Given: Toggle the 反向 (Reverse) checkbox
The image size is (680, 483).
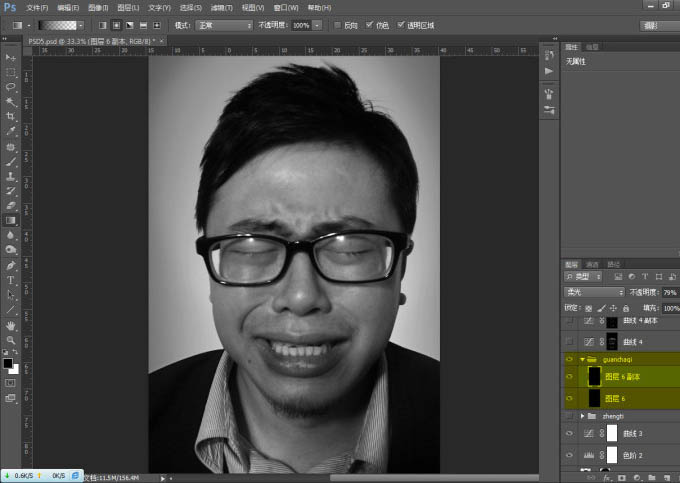Looking at the screenshot, I should coord(336,24).
